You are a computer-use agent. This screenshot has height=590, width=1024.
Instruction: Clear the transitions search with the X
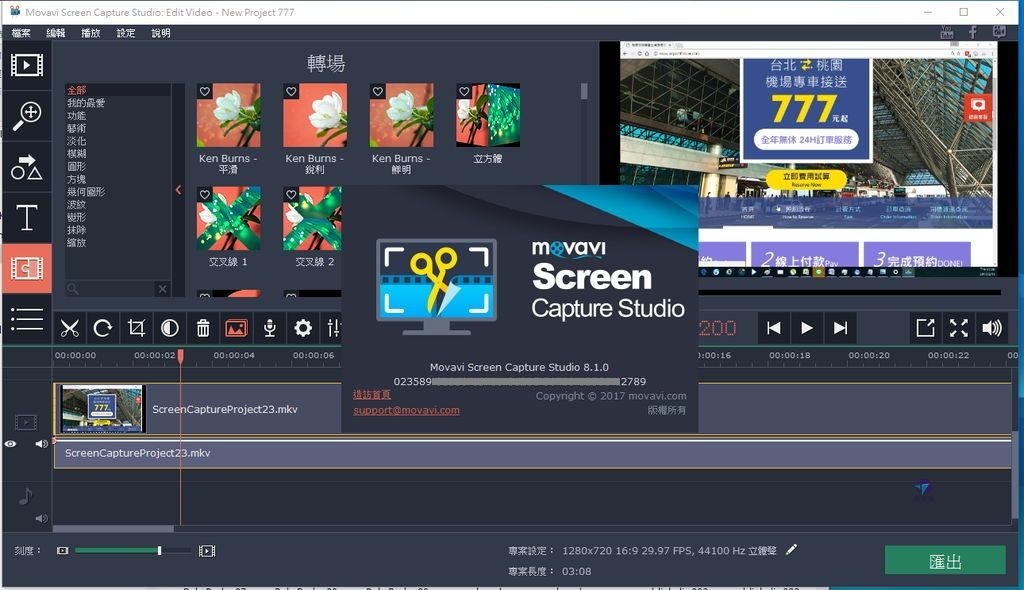163,289
